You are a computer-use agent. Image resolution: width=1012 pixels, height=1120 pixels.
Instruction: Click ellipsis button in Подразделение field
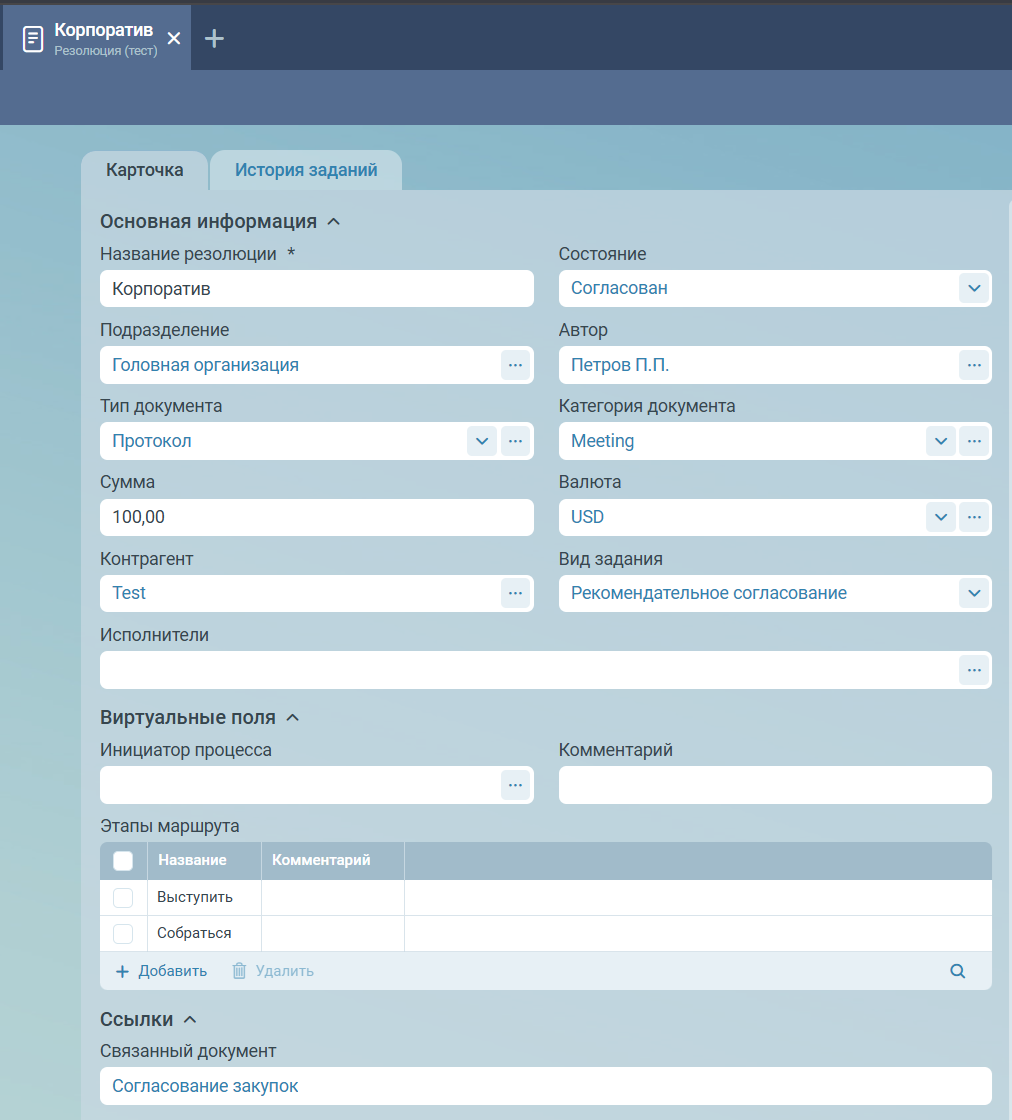pyautogui.click(x=515, y=365)
